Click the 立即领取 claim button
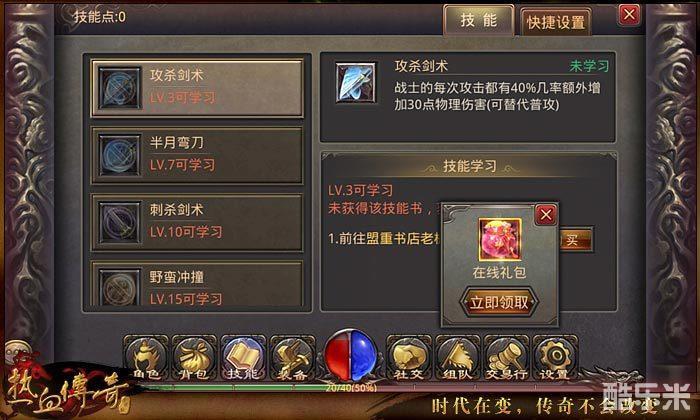This screenshot has height=420, width=700. point(499,303)
